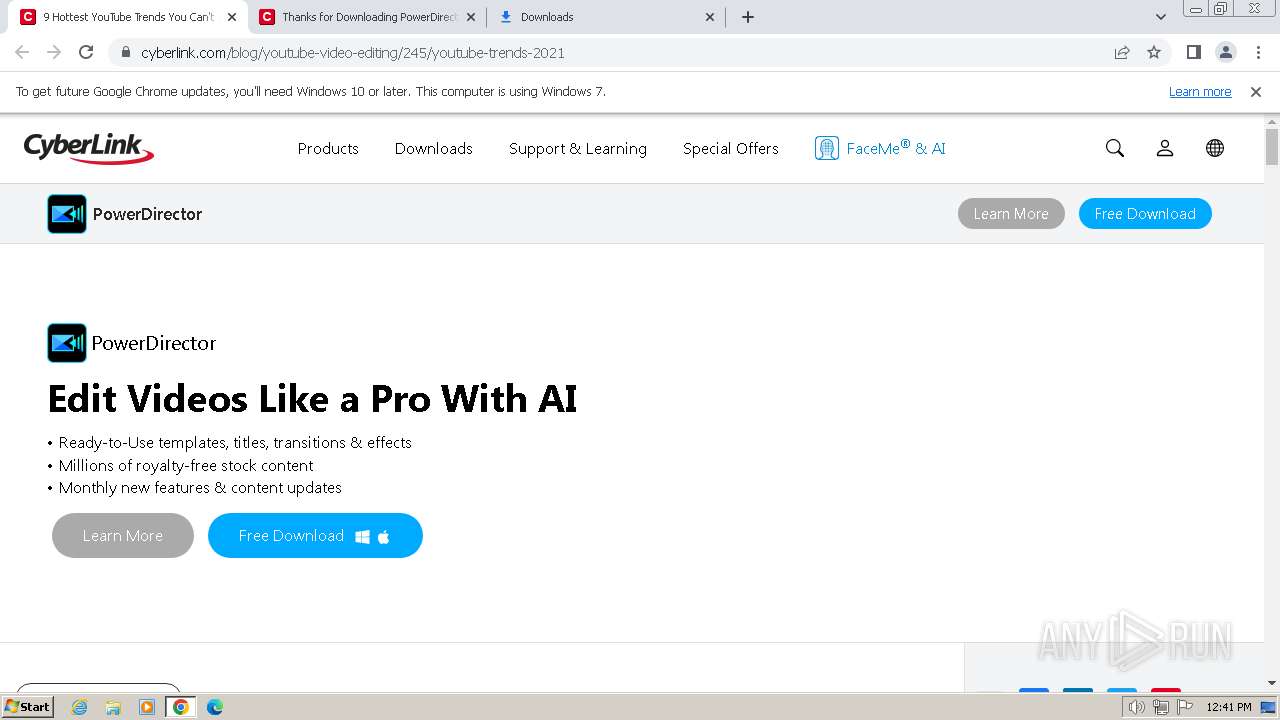Close the YouTube Trends tab
This screenshot has width=1280, height=720.
232,17
